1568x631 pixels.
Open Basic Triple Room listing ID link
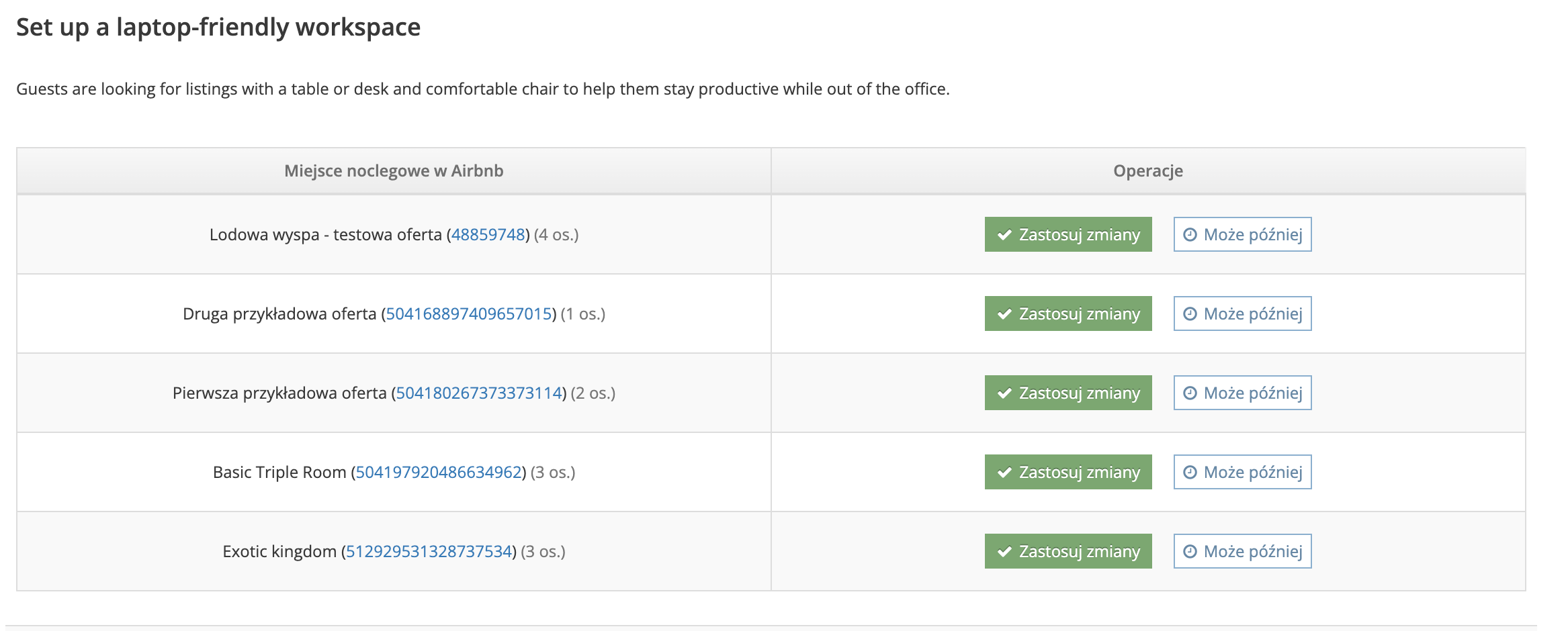[438, 473]
